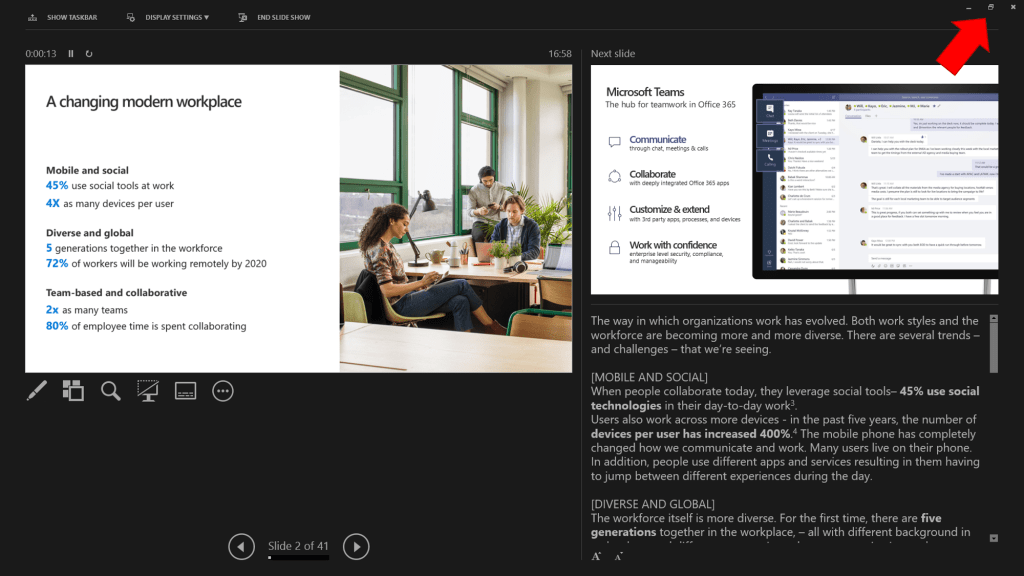Click the current slide A changing modern workplace
Image resolution: width=1024 pixels, height=576 pixels.
[x=298, y=218]
